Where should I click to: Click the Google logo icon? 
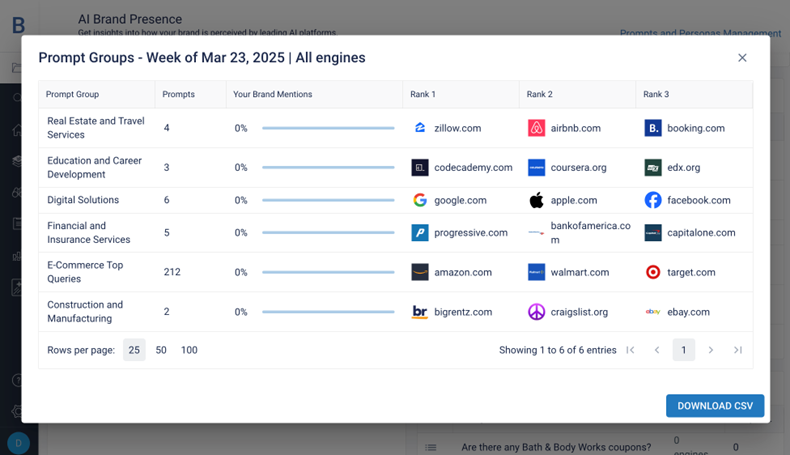[x=420, y=200]
